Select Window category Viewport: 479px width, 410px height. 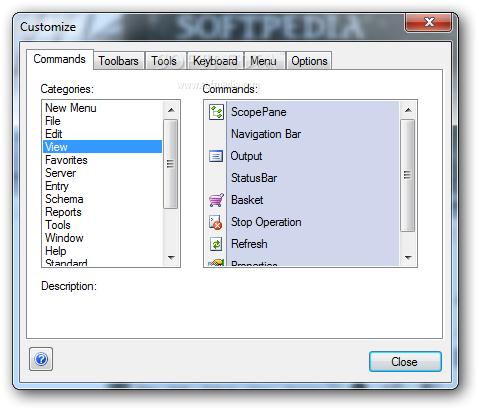click(x=102, y=238)
